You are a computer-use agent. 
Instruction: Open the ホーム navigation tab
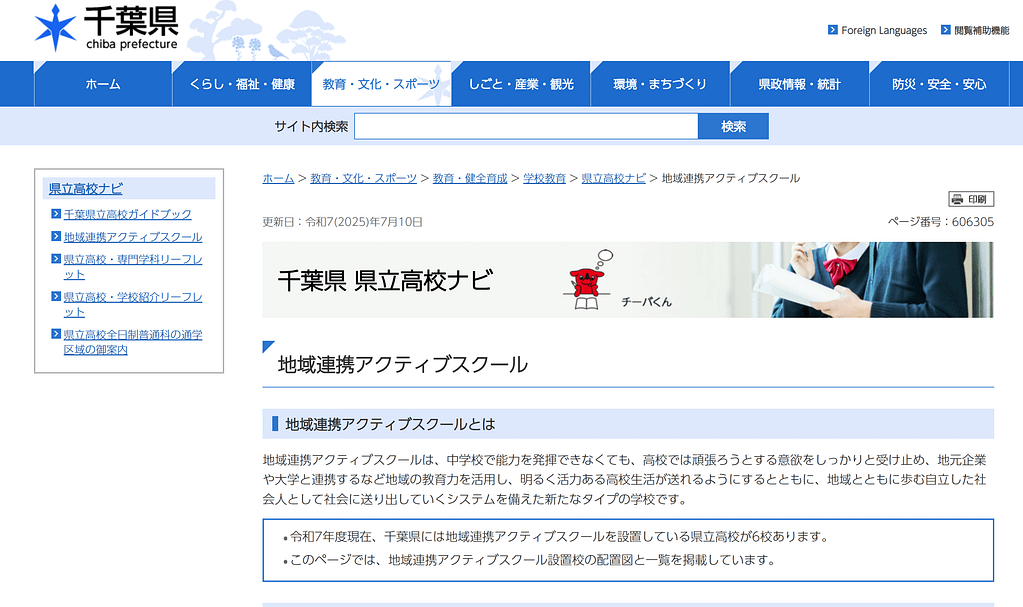pyautogui.click(x=102, y=84)
